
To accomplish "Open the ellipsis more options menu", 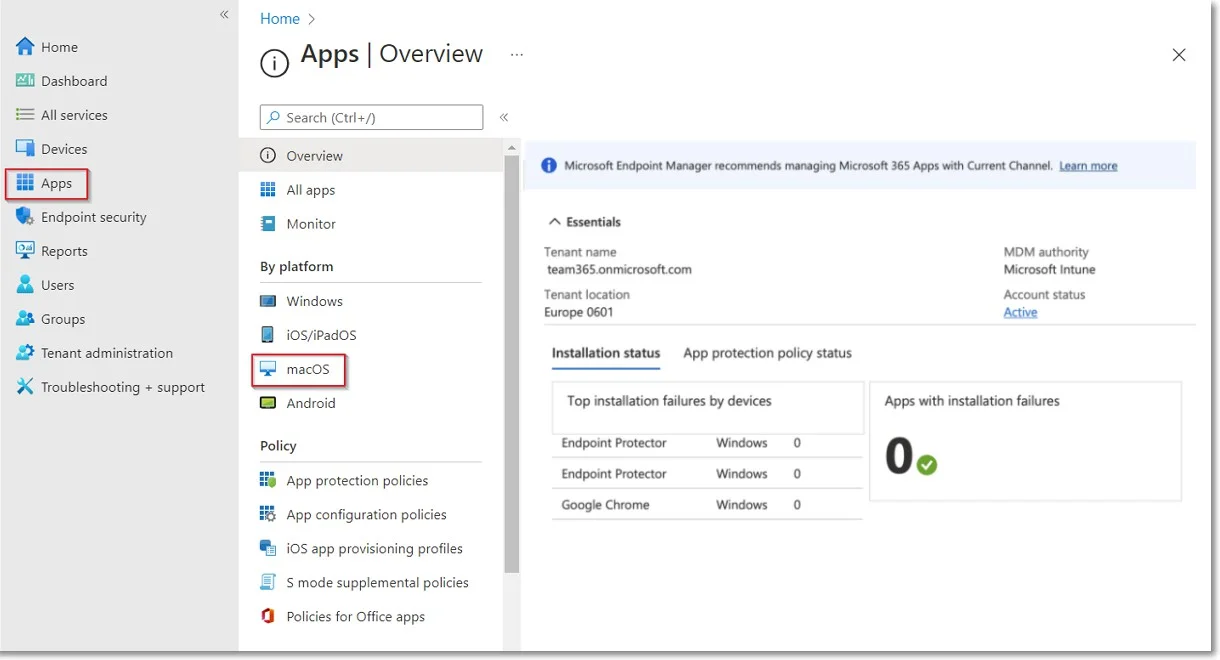I will (517, 55).
